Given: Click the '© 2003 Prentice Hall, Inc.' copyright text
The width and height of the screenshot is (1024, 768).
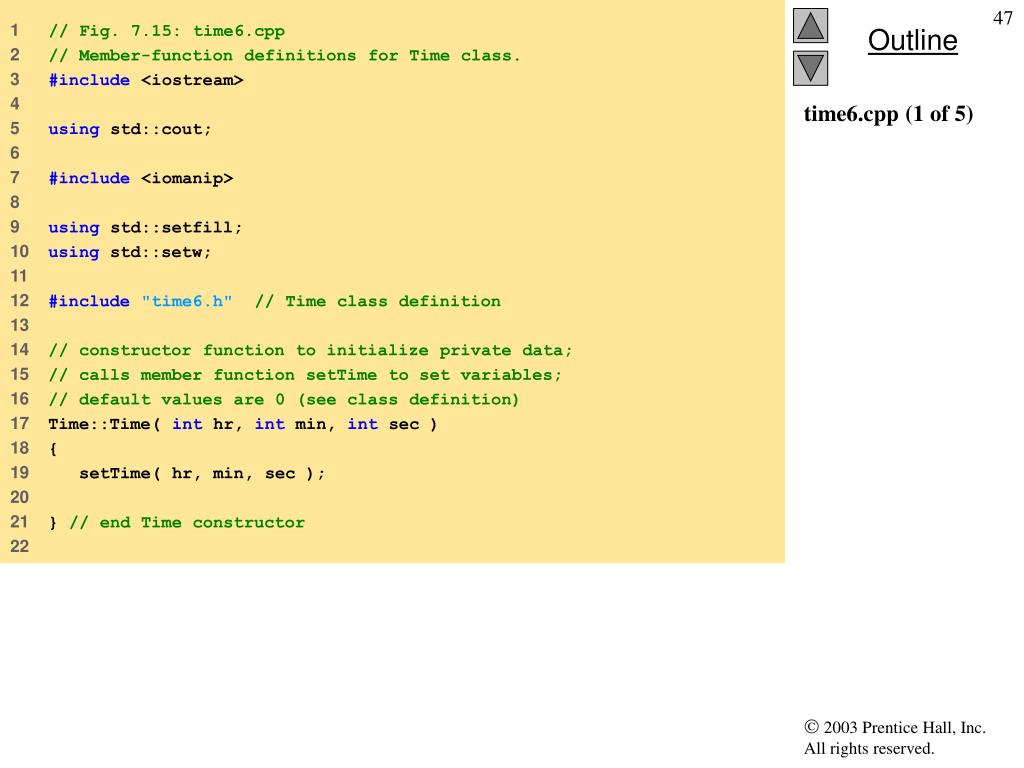Looking at the screenshot, I should [x=895, y=728].
